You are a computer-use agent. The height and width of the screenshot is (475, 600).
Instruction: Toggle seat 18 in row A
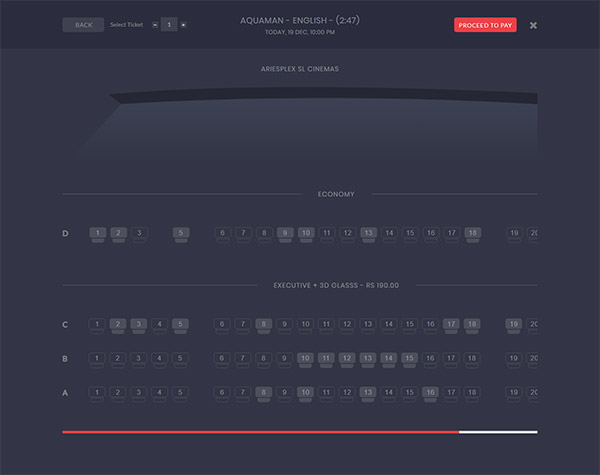click(472, 394)
